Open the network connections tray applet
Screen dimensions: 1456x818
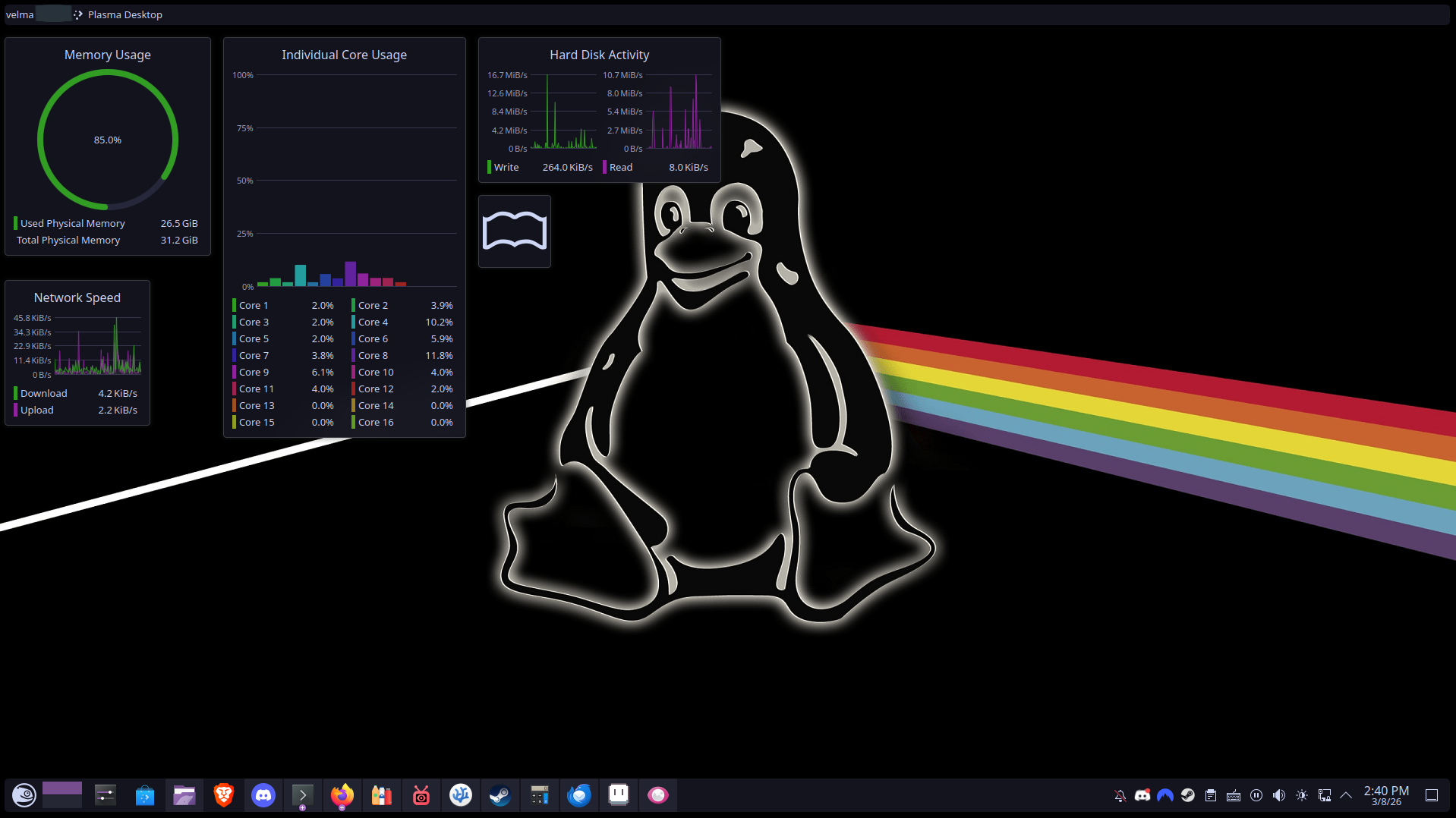pos(1325,795)
